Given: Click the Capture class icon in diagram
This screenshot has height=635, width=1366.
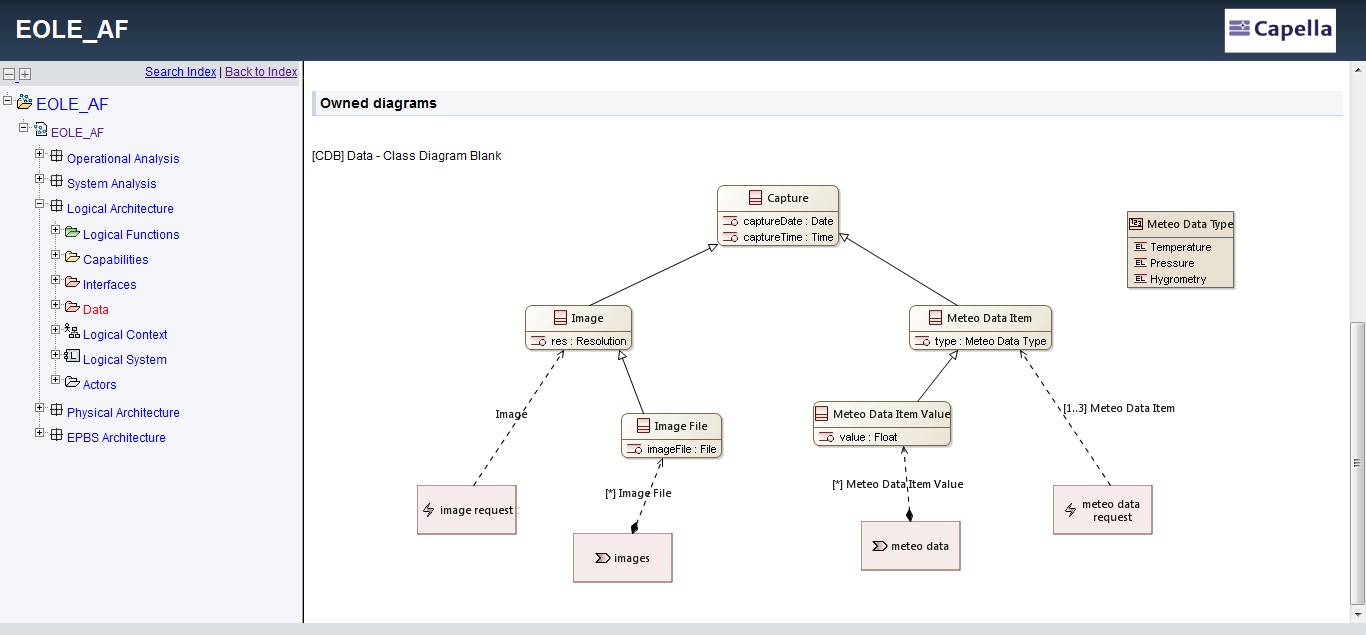Looking at the screenshot, I should pos(755,198).
